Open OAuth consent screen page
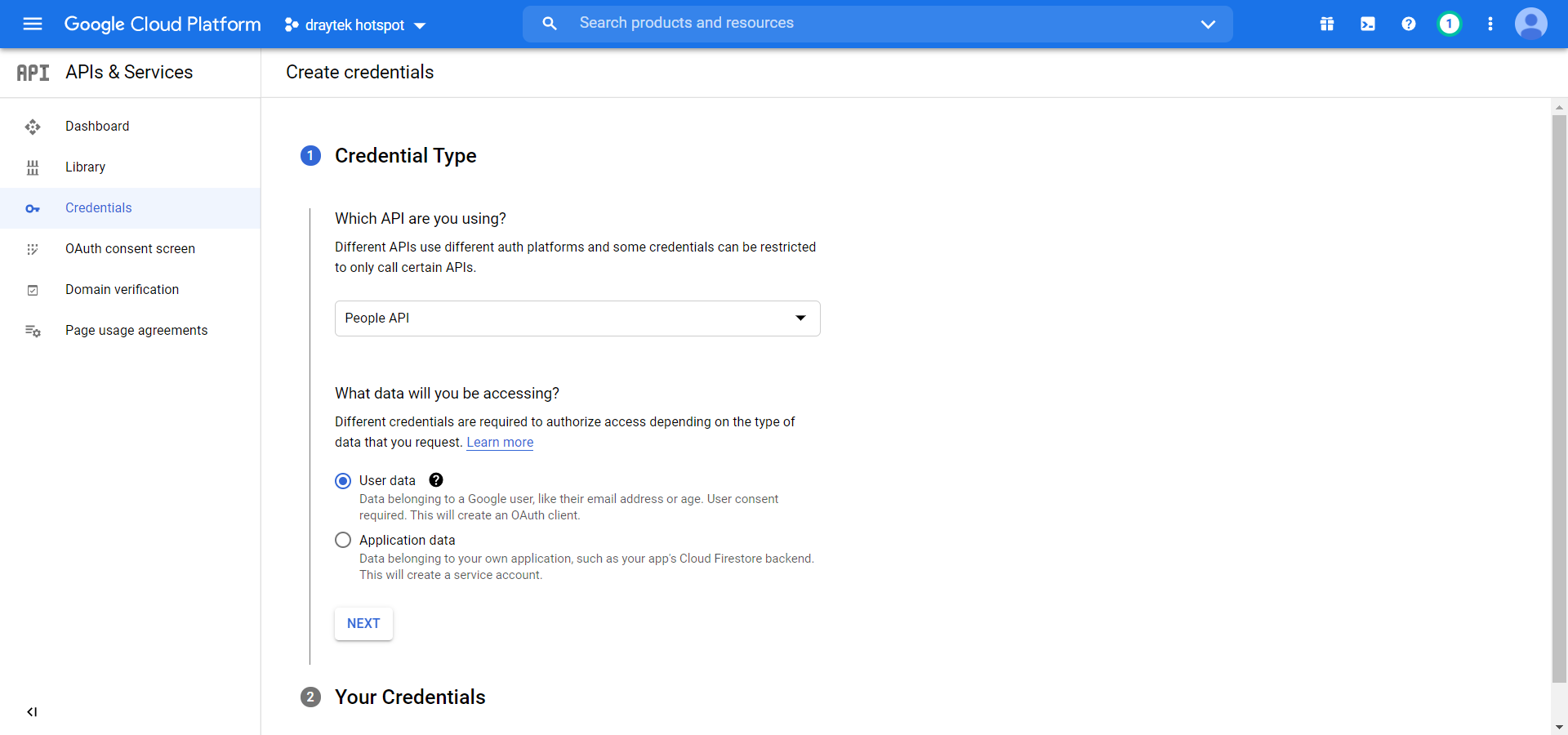The height and width of the screenshot is (735, 1568). point(131,249)
